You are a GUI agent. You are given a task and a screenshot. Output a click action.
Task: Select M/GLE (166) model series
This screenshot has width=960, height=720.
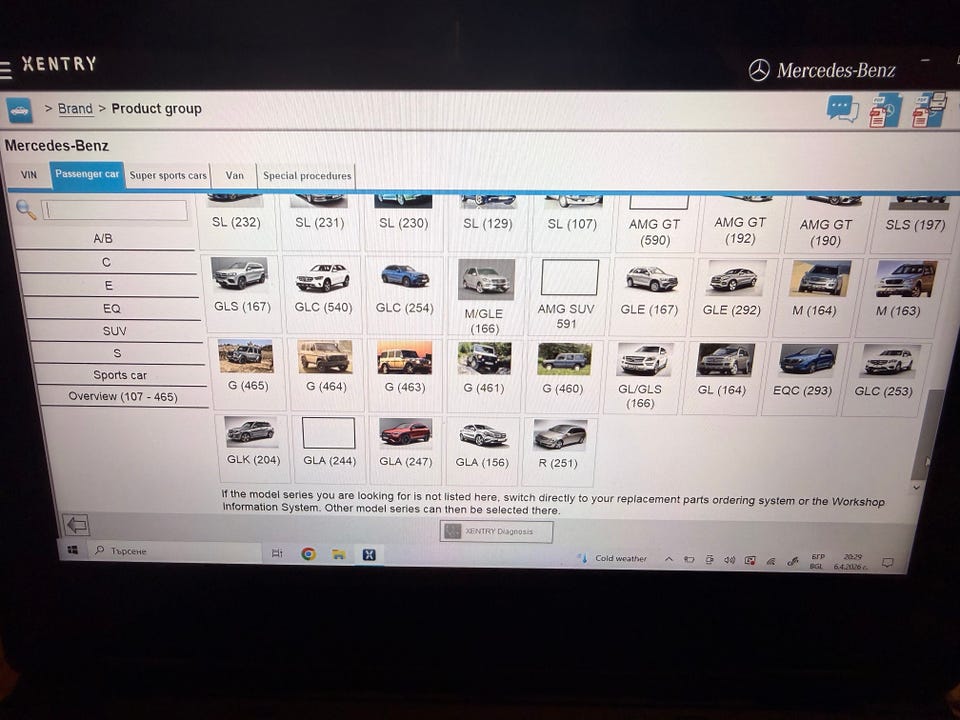pyautogui.click(x=485, y=297)
